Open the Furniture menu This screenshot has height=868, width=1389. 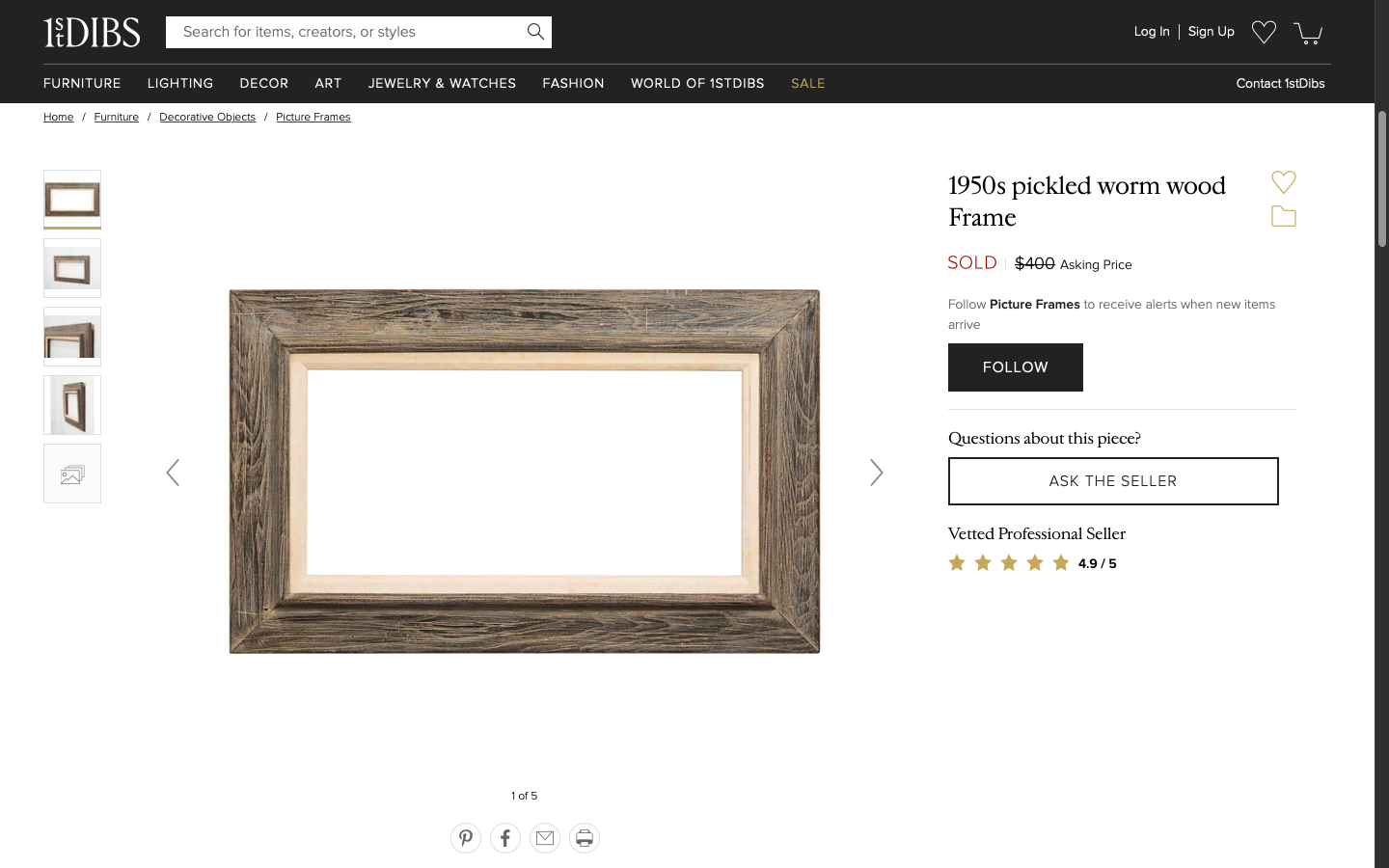click(82, 84)
